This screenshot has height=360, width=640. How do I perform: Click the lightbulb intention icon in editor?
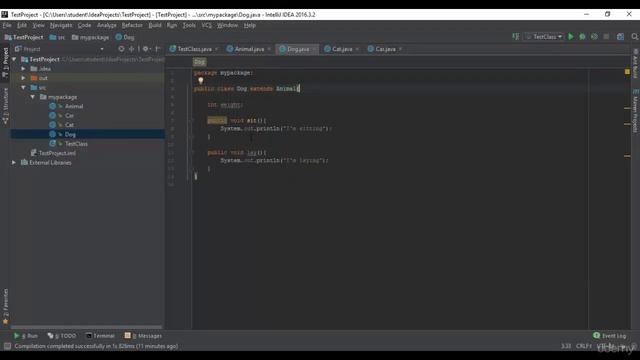click(201, 80)
